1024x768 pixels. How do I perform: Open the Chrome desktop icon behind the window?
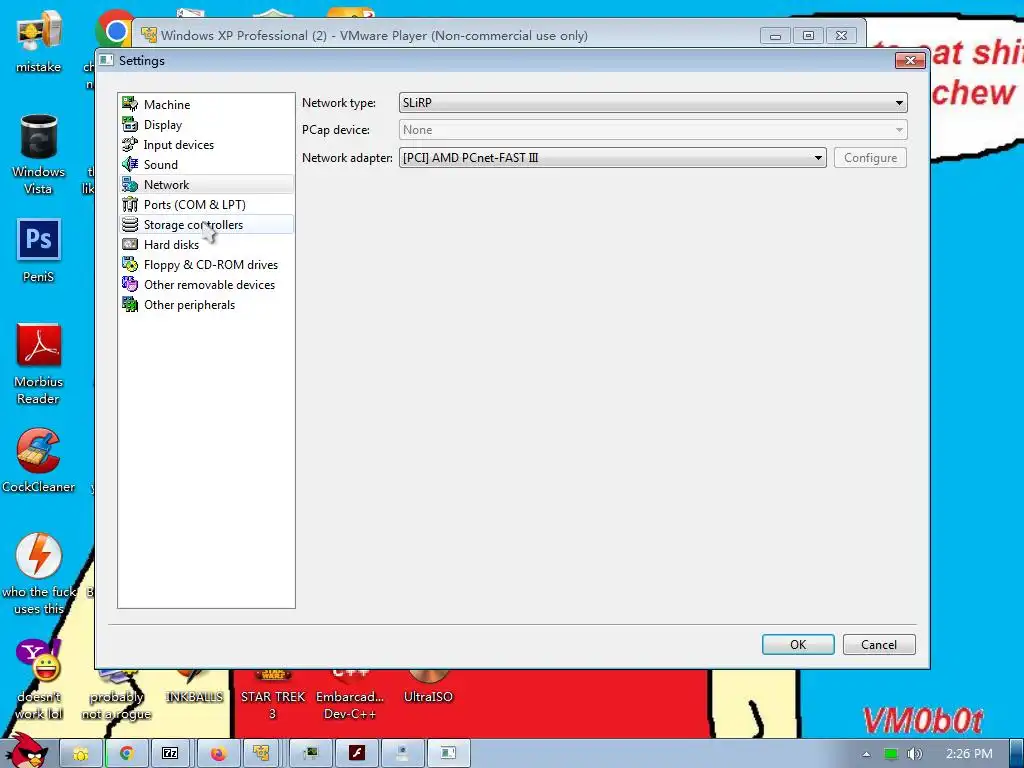point(114,31)
